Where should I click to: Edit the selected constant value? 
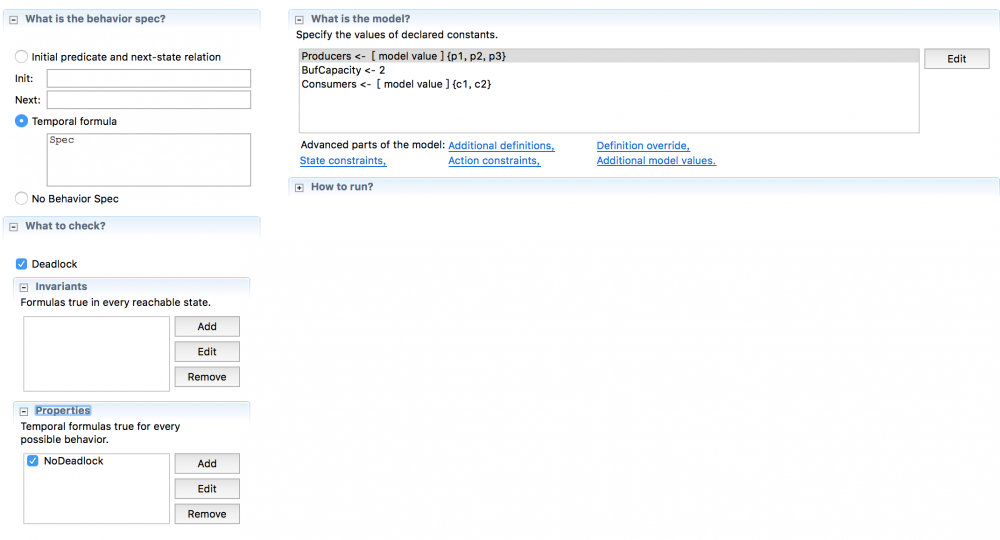956,59
